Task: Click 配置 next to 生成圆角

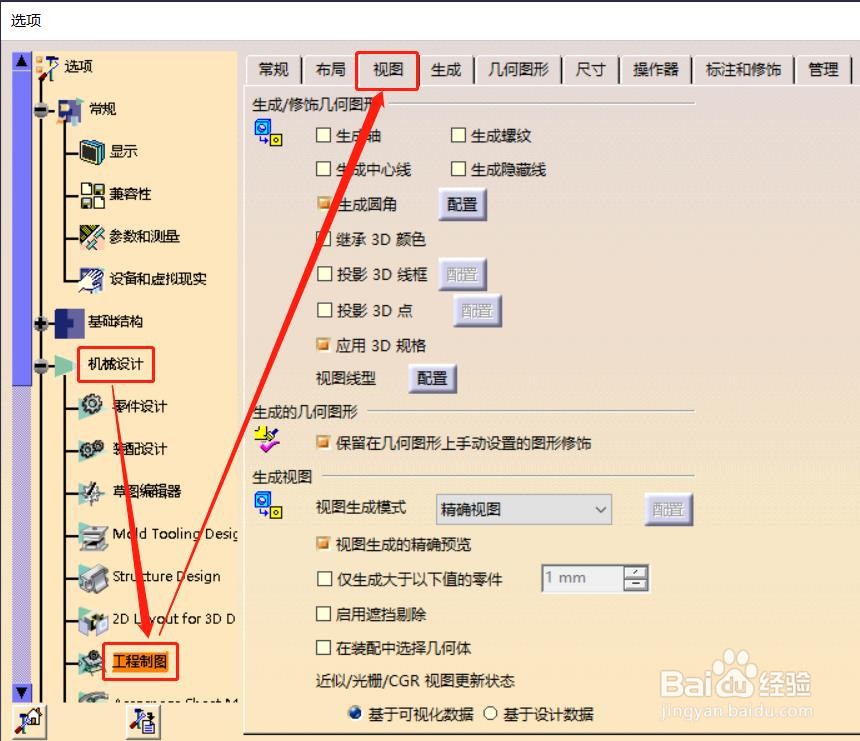Action: [462, 203]
